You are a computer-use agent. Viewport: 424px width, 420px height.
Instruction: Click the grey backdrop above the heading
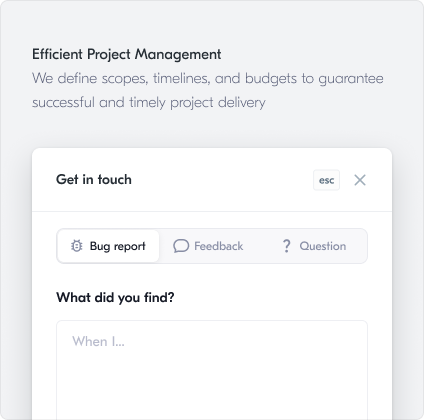(x=212, y=22)
